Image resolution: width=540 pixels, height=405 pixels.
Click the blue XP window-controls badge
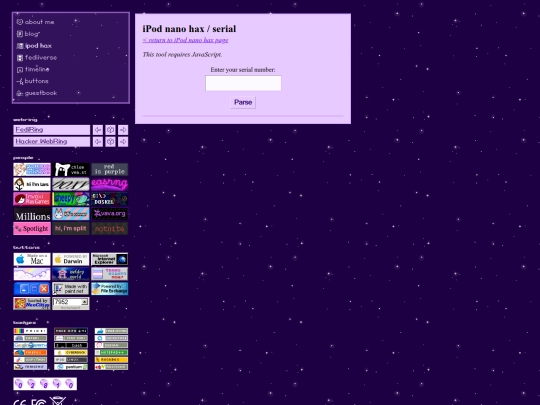pyautogui.click(x=32, y=289)
